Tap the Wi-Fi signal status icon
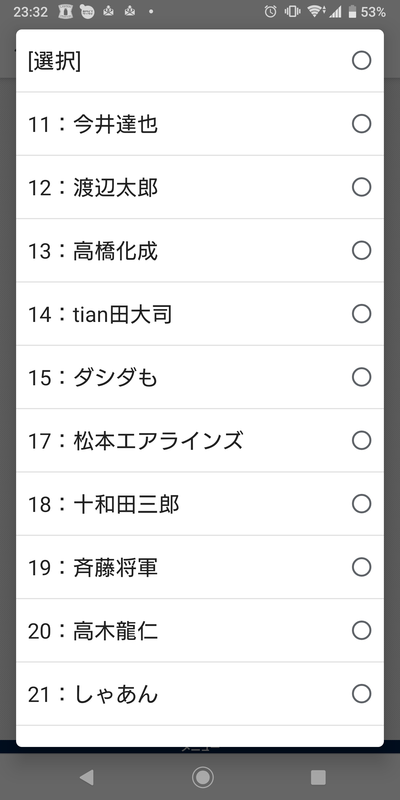Image resolution: width=400 pixels, height=800 pixels. pos(315,12)
